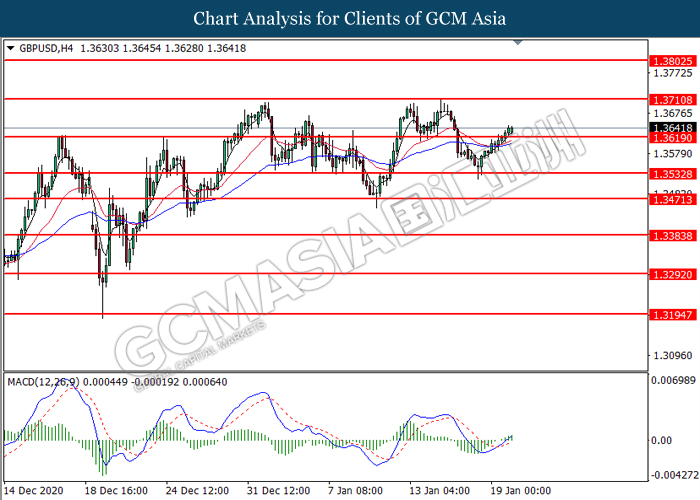Screen dimensions: 700x500
Task: Click the 1.36765 price axis value
Action: click(x=673, y=113)
